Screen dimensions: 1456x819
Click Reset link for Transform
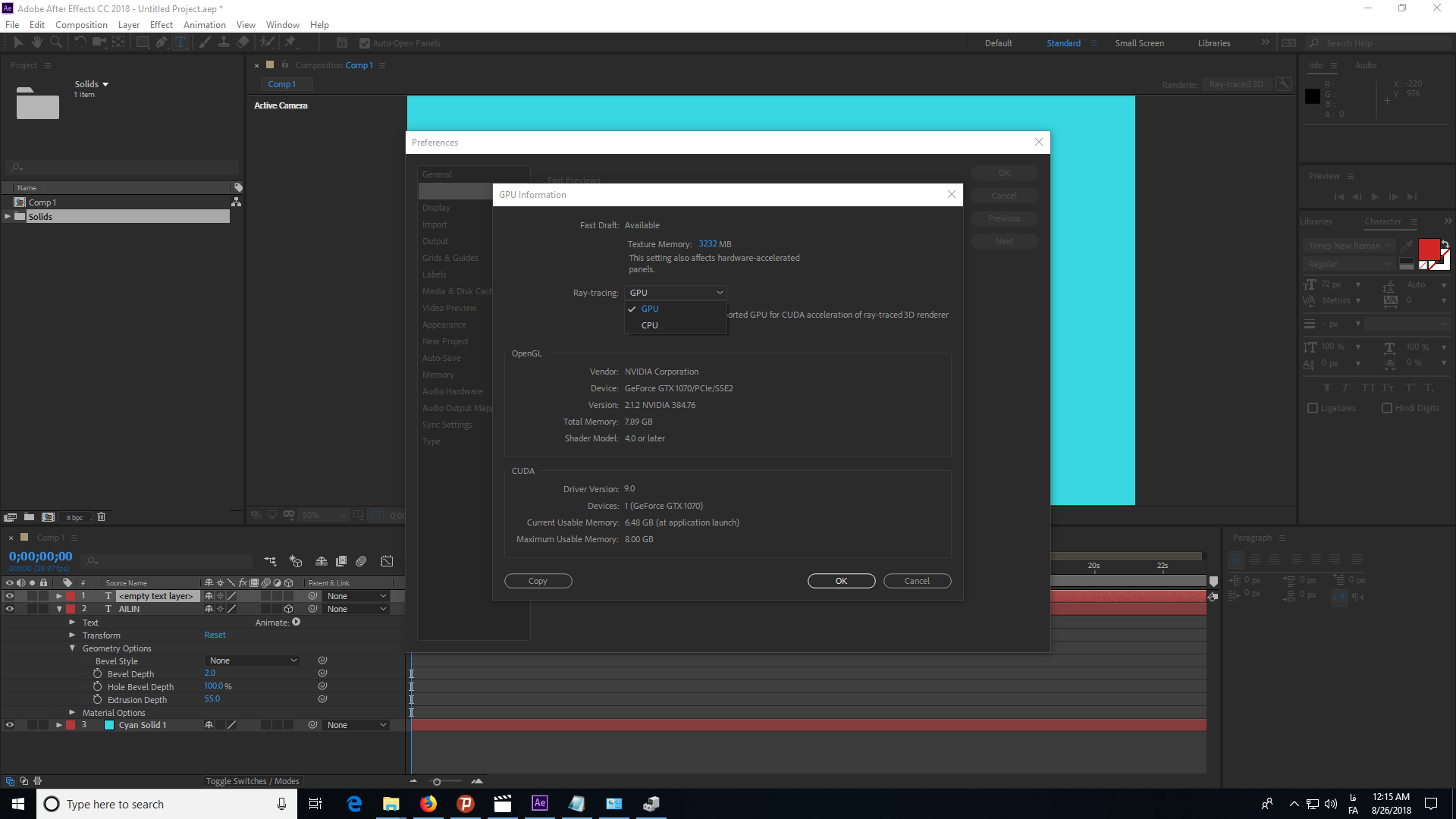(x=215, y=635)
